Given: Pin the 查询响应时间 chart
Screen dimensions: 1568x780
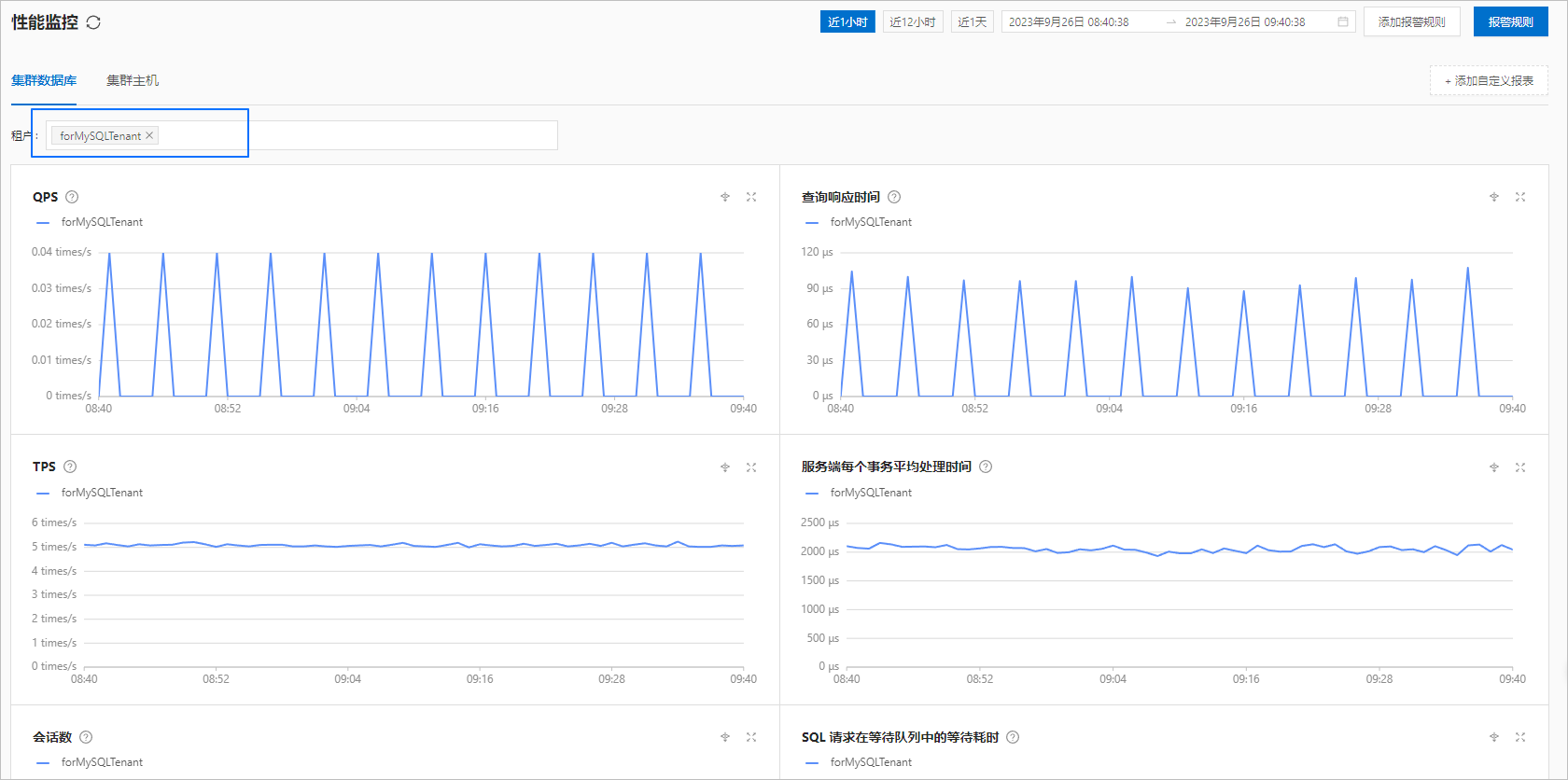Looking at the screenshot, I should click(1494, 197).
